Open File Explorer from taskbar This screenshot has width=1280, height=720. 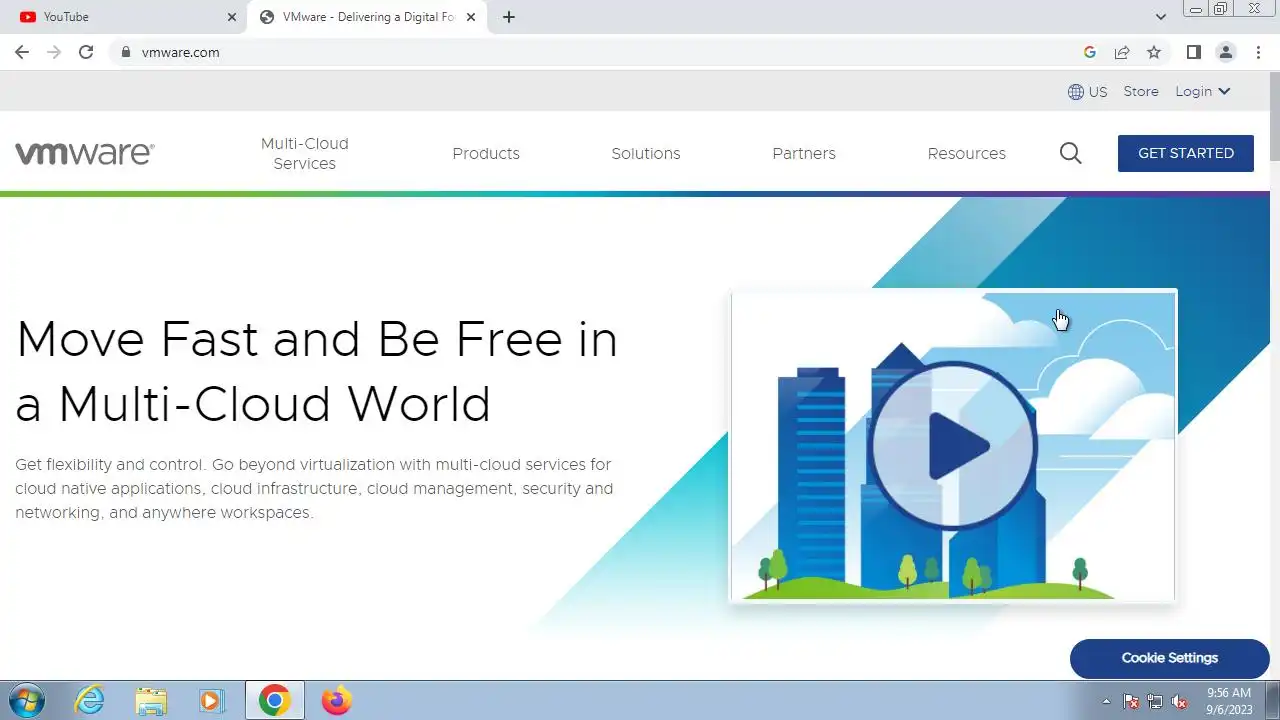point(151,700)
